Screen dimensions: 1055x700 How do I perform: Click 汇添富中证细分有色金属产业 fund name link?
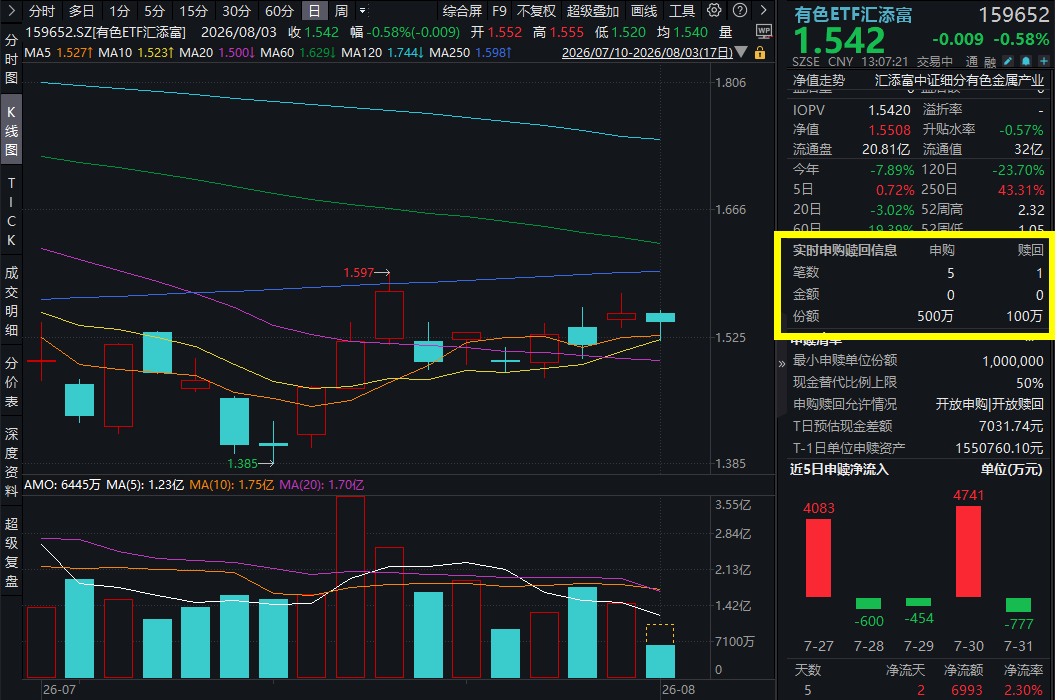click(959, 80)
